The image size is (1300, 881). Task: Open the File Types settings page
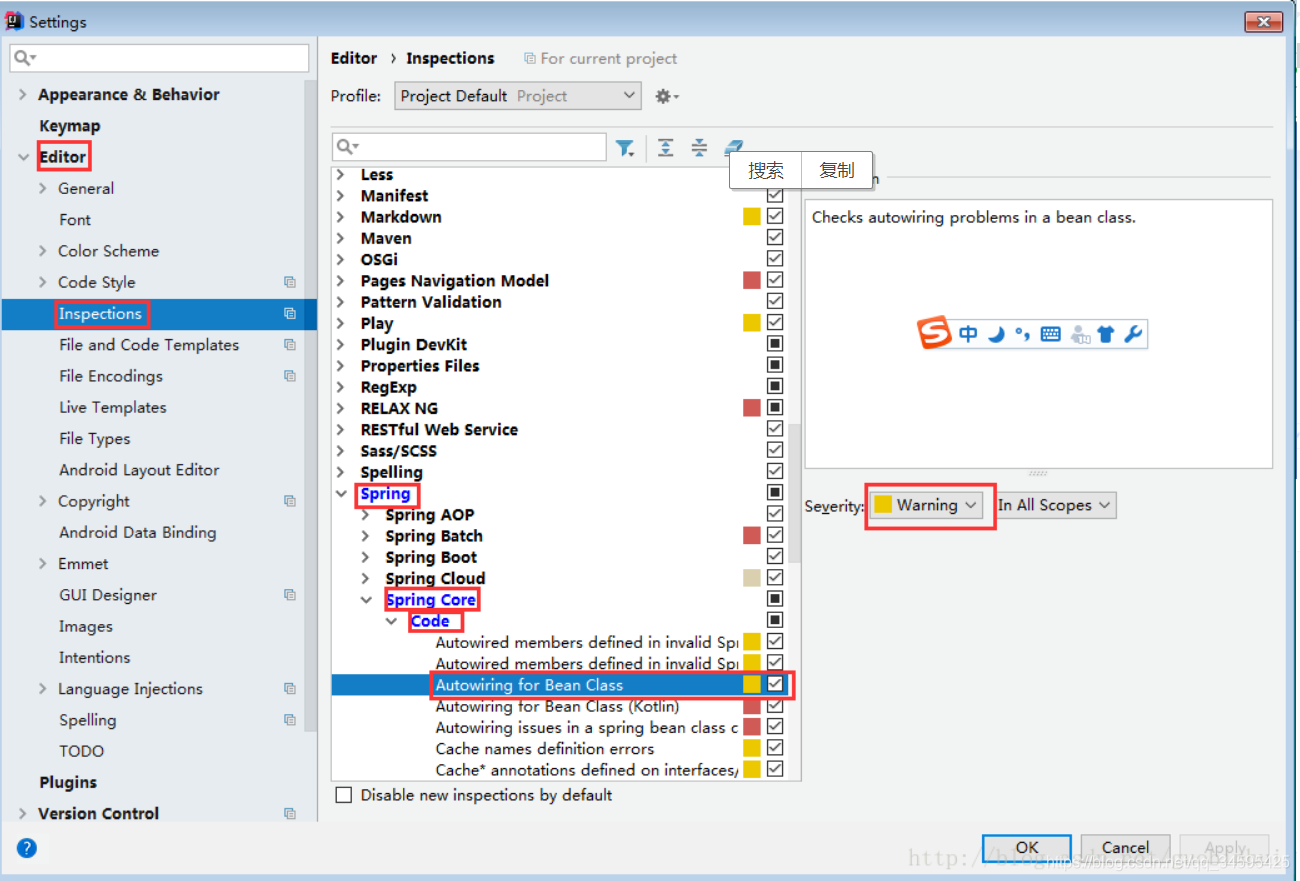[x=95, y=438]
